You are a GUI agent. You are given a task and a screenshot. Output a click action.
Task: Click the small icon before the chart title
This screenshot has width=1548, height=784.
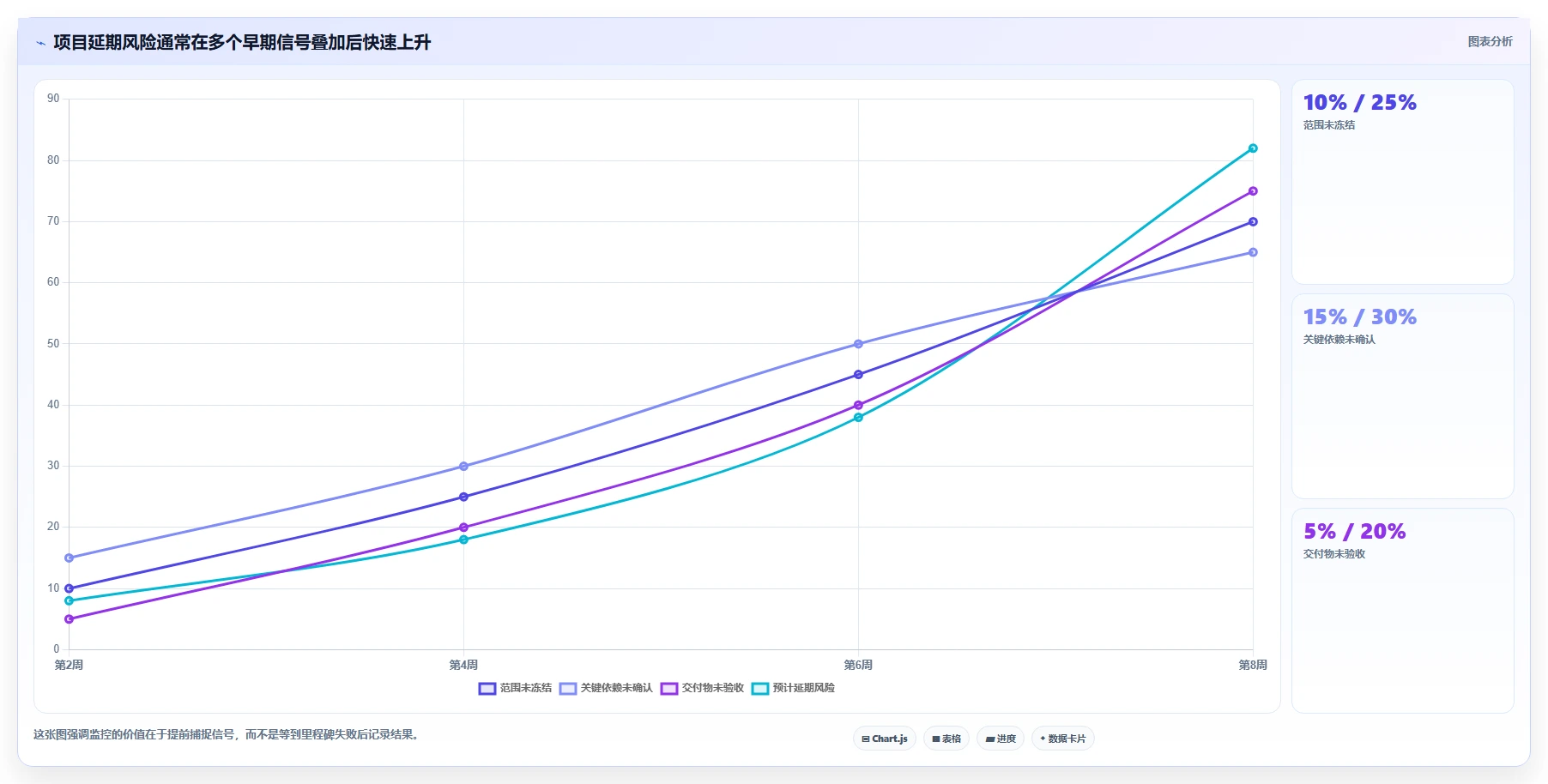(40, 43)
